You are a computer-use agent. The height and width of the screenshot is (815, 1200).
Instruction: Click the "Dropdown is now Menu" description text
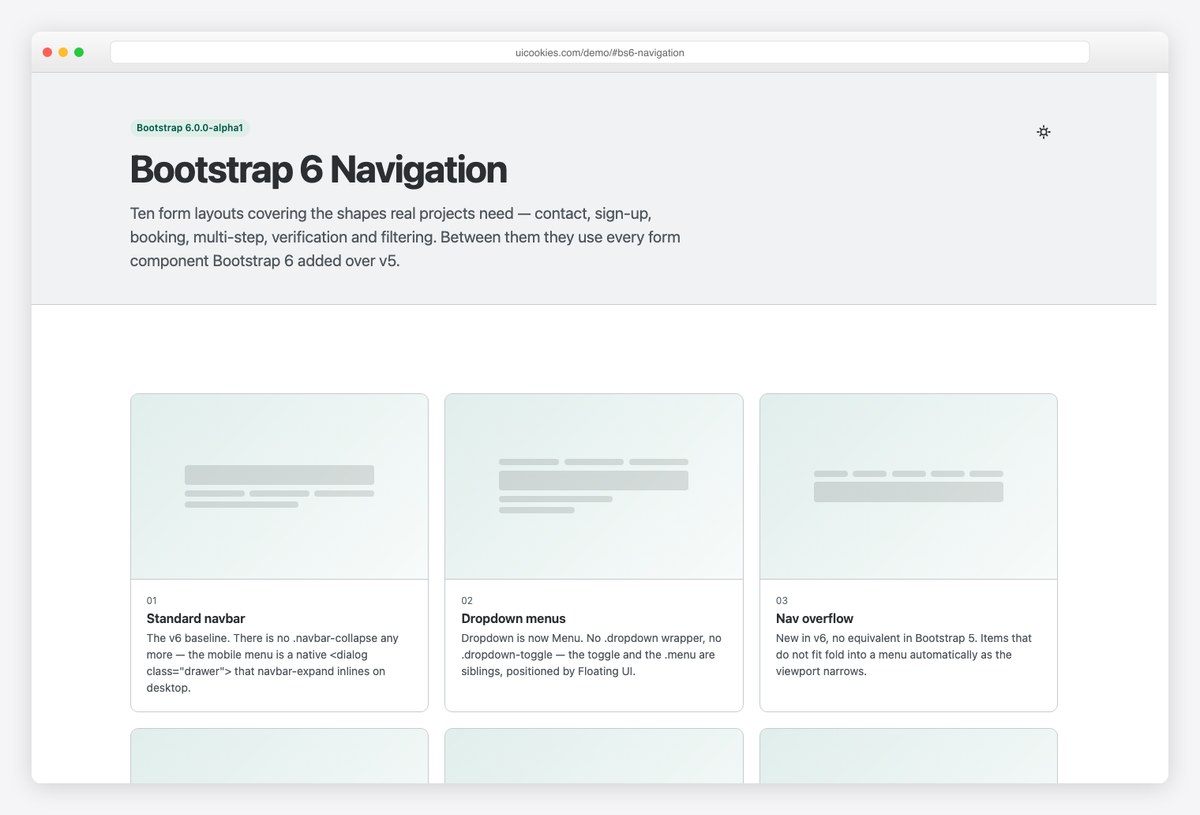coord(591,655)
